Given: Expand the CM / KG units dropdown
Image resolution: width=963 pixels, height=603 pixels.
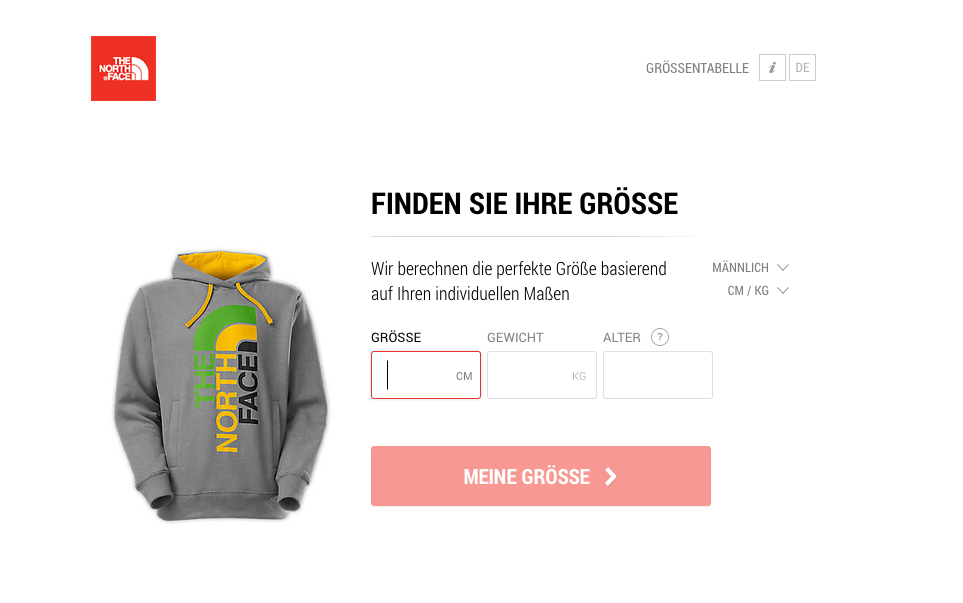Looking at the screenshot, I should click(758, 290).
